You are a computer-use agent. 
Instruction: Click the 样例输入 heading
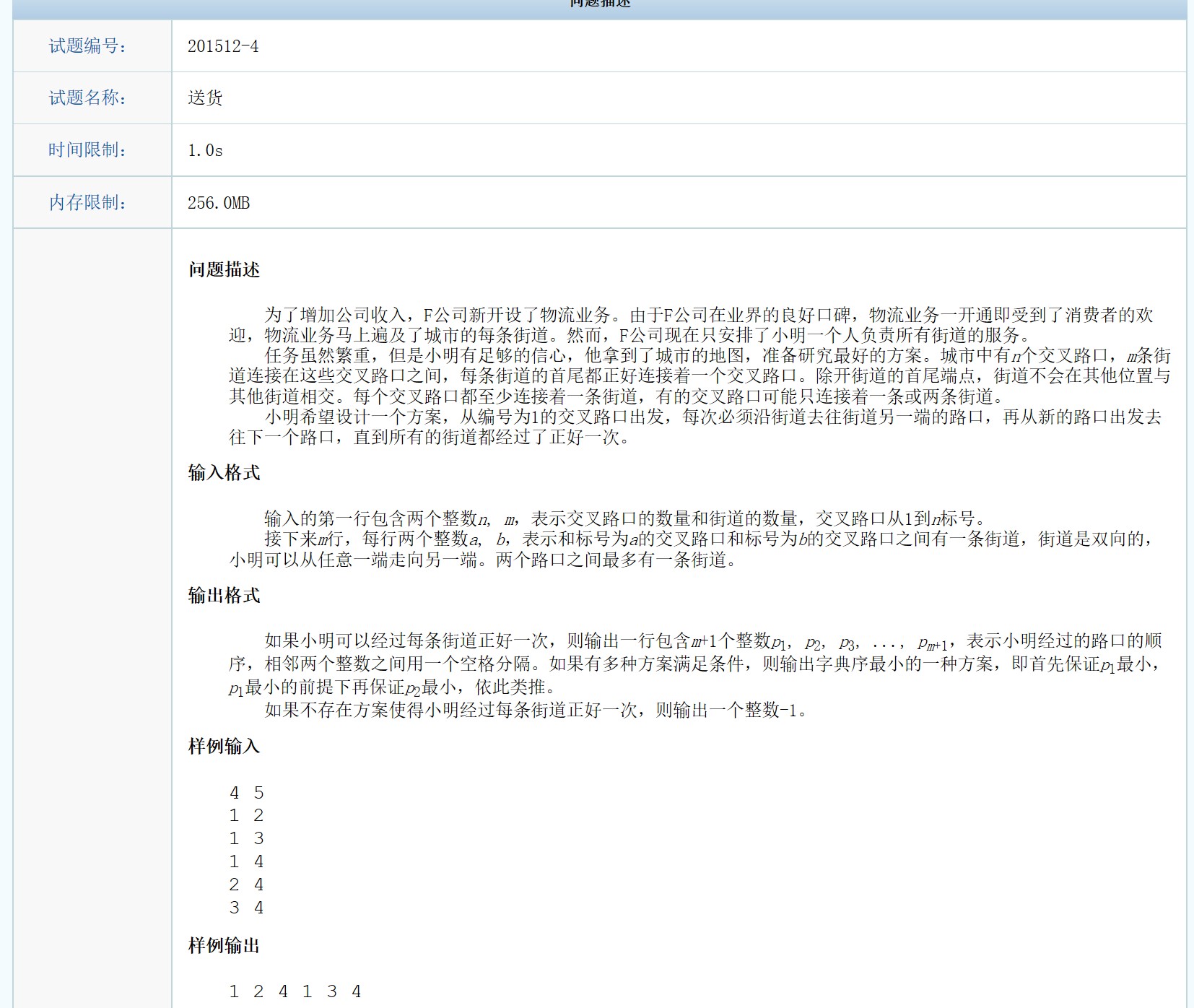[224, 746]
